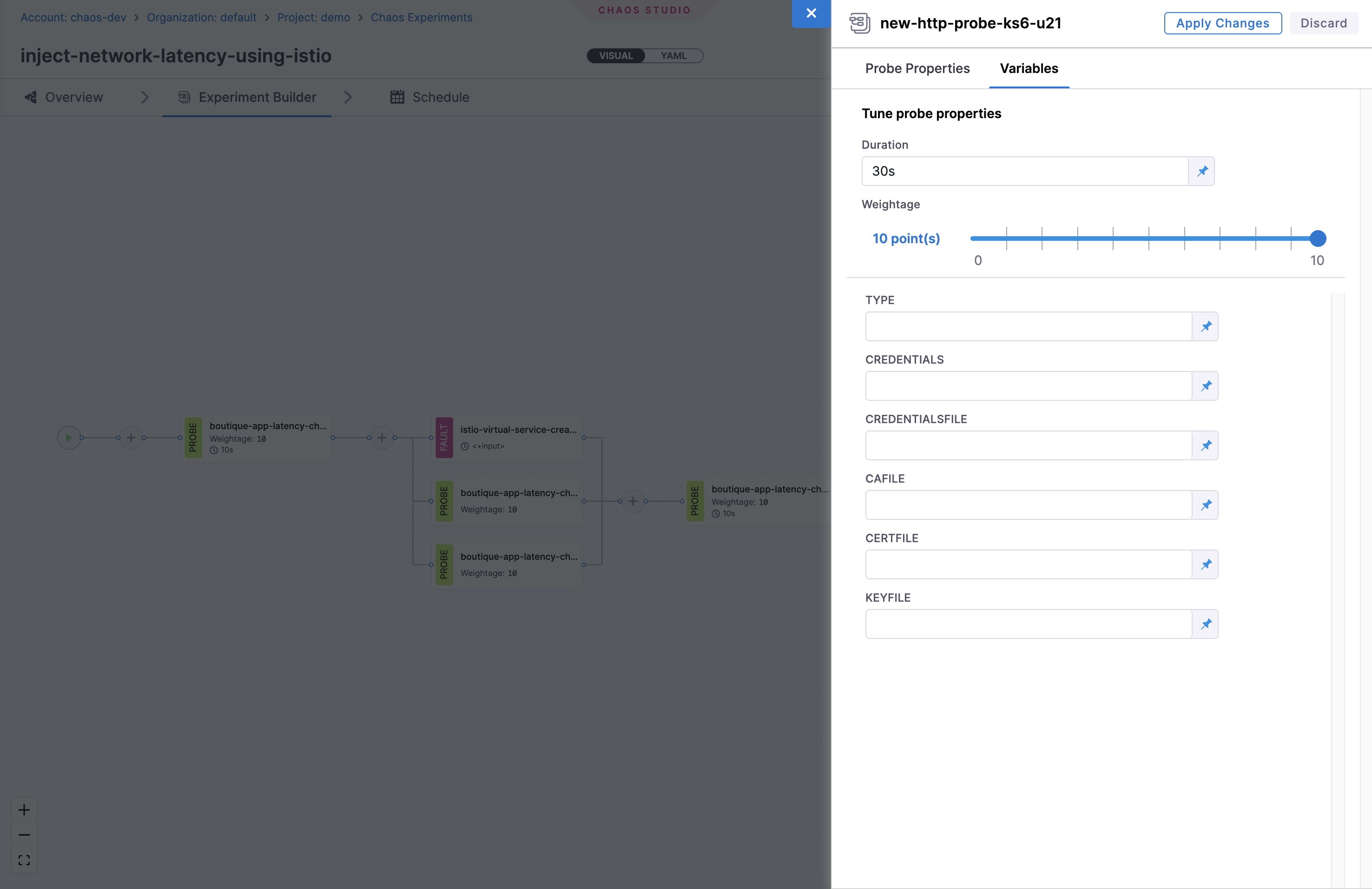Zoom in on the experiment canvas
The height and width of the screenshot is (889, 1372).
pos(24,810)
